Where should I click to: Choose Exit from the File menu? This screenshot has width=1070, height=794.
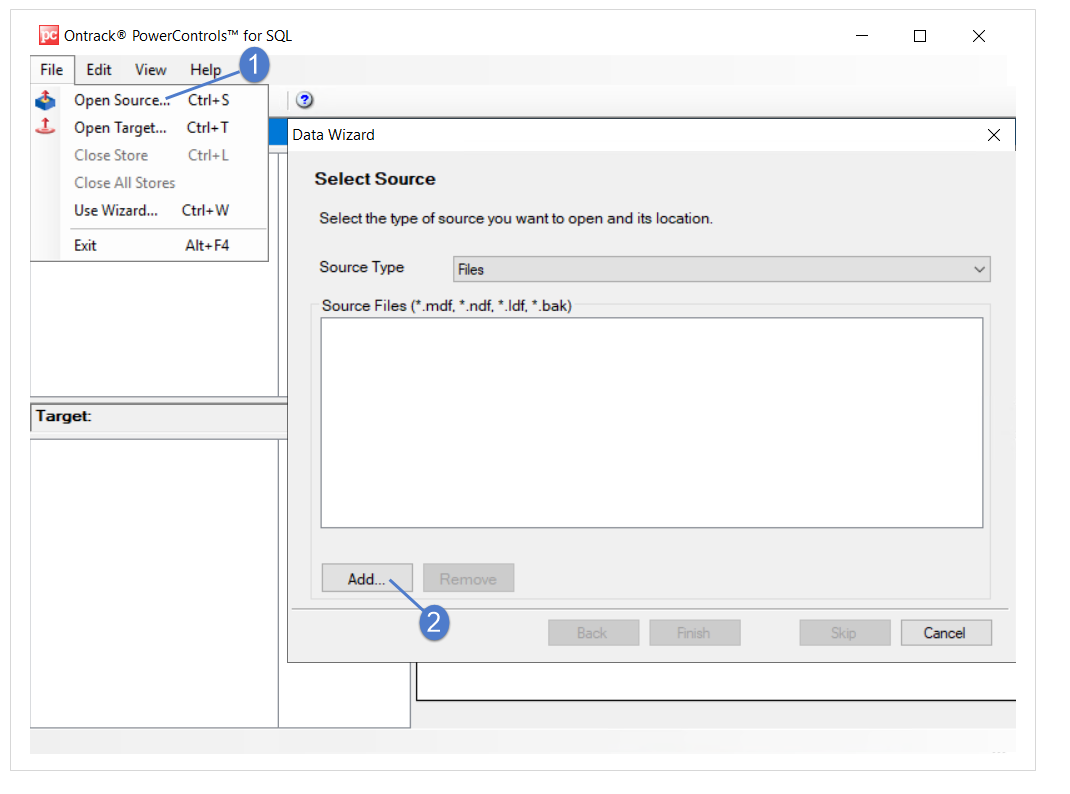(150, 246)
